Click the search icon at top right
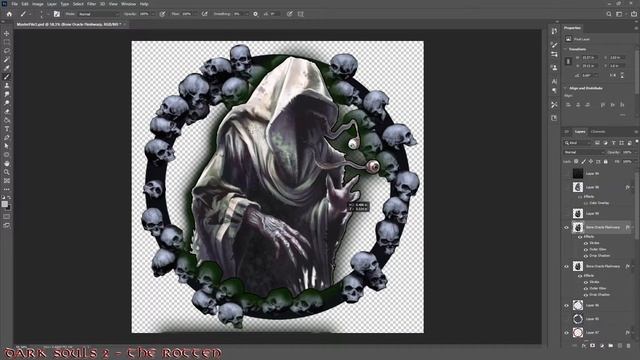The width and height of the screenshot is (640, 360). 609,14
